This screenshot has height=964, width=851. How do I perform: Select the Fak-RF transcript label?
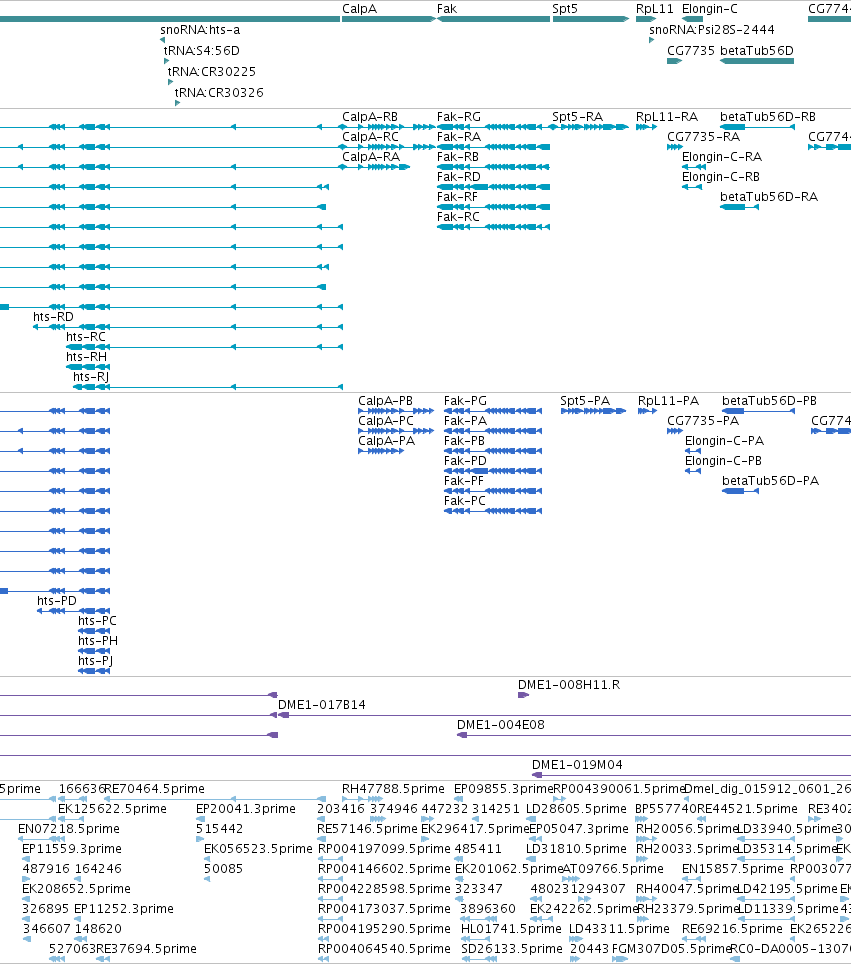[x=457, y=197]
